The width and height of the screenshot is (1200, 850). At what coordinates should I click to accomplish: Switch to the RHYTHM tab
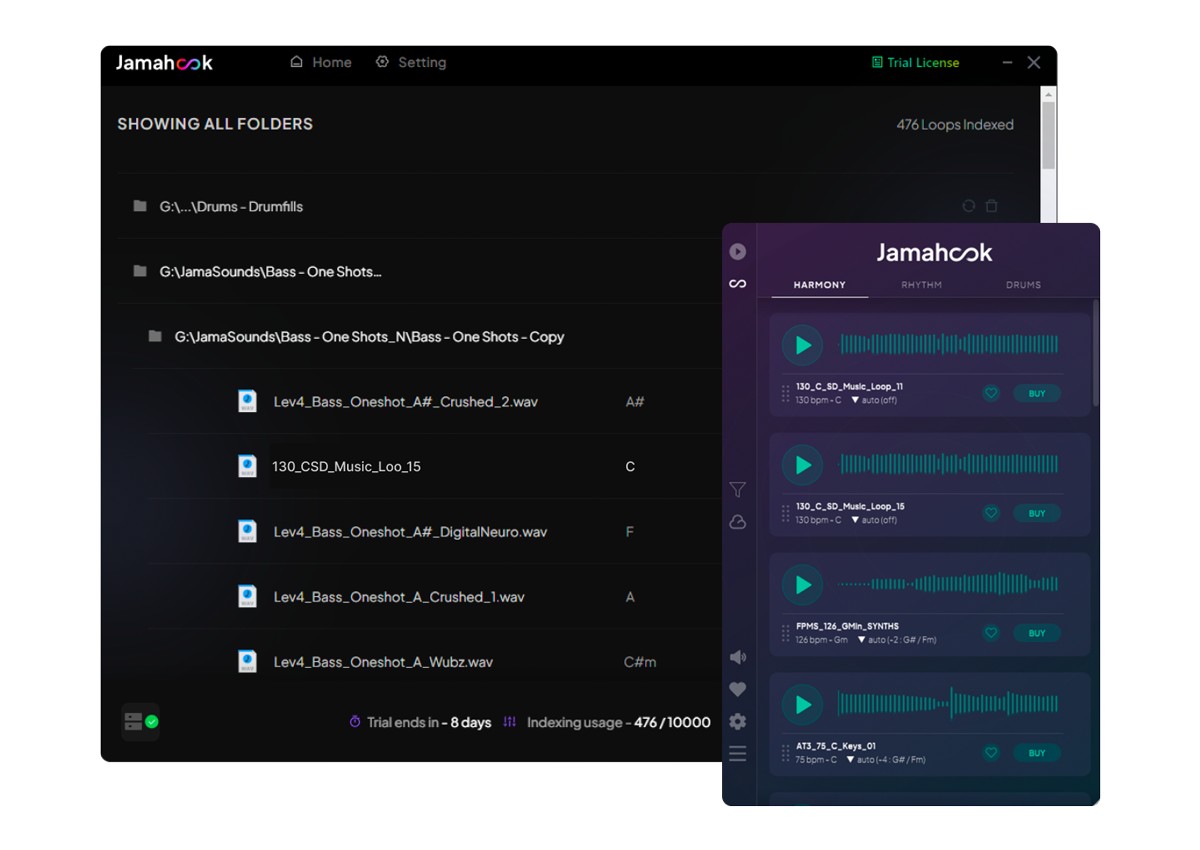pos(922,285)
